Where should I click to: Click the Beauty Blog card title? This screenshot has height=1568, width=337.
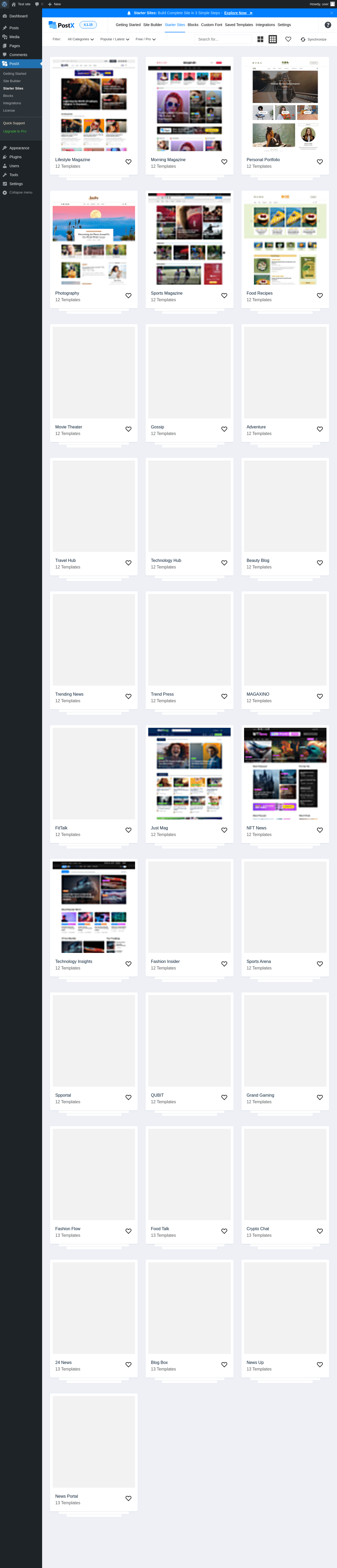click(258, 560)
